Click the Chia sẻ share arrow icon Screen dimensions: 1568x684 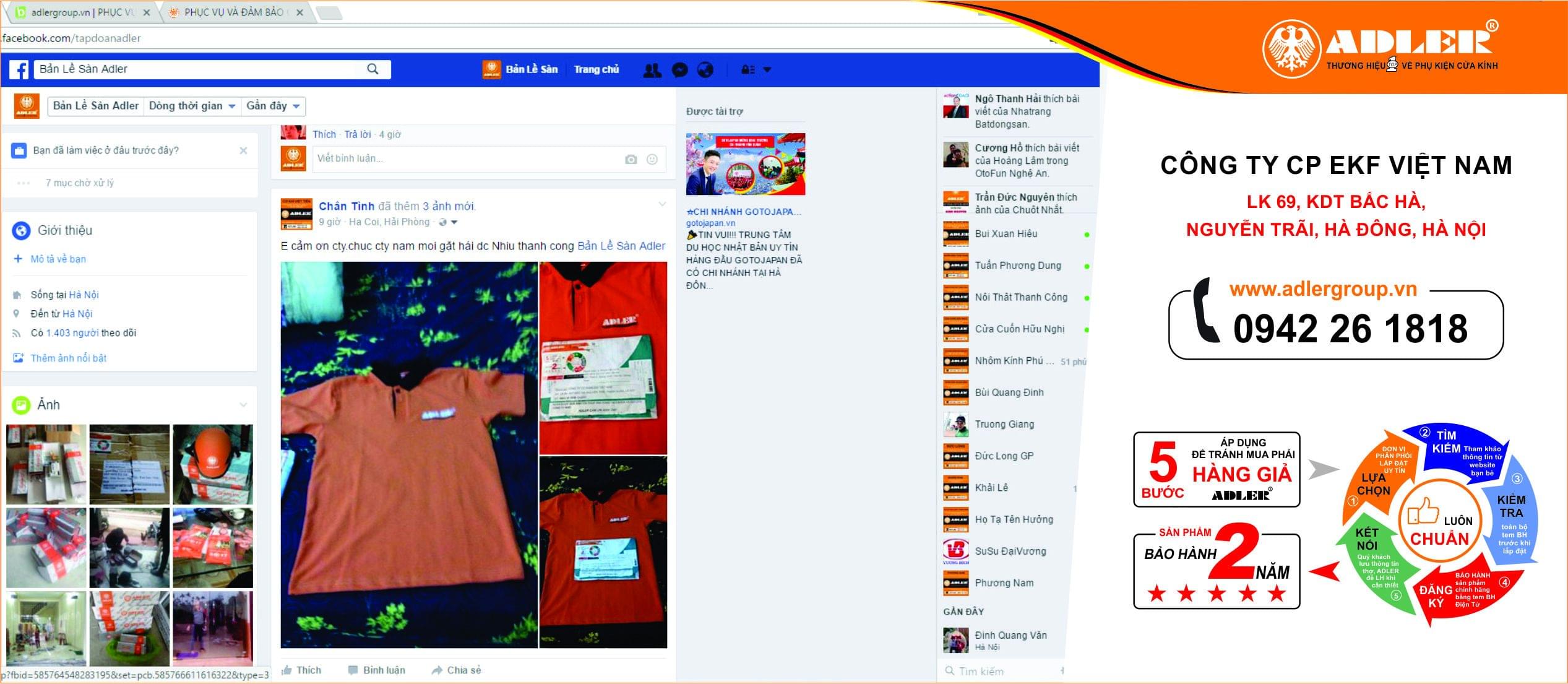[x=437, y=670]
